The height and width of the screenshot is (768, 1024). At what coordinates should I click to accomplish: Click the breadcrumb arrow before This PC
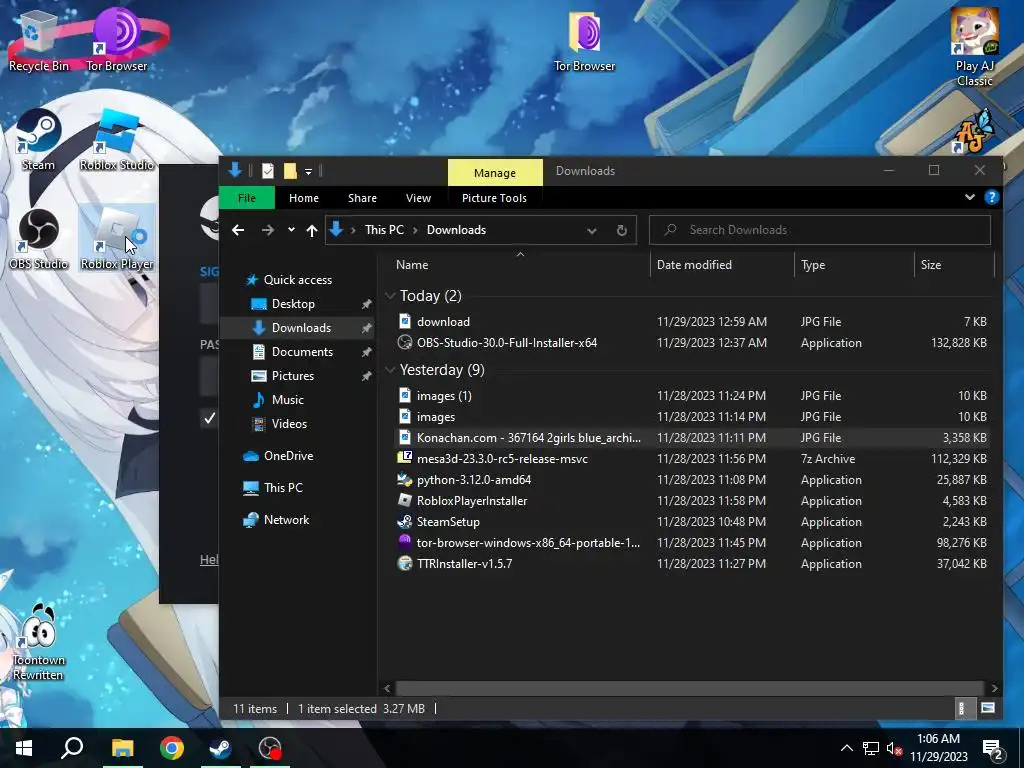(x=353, y=230)
